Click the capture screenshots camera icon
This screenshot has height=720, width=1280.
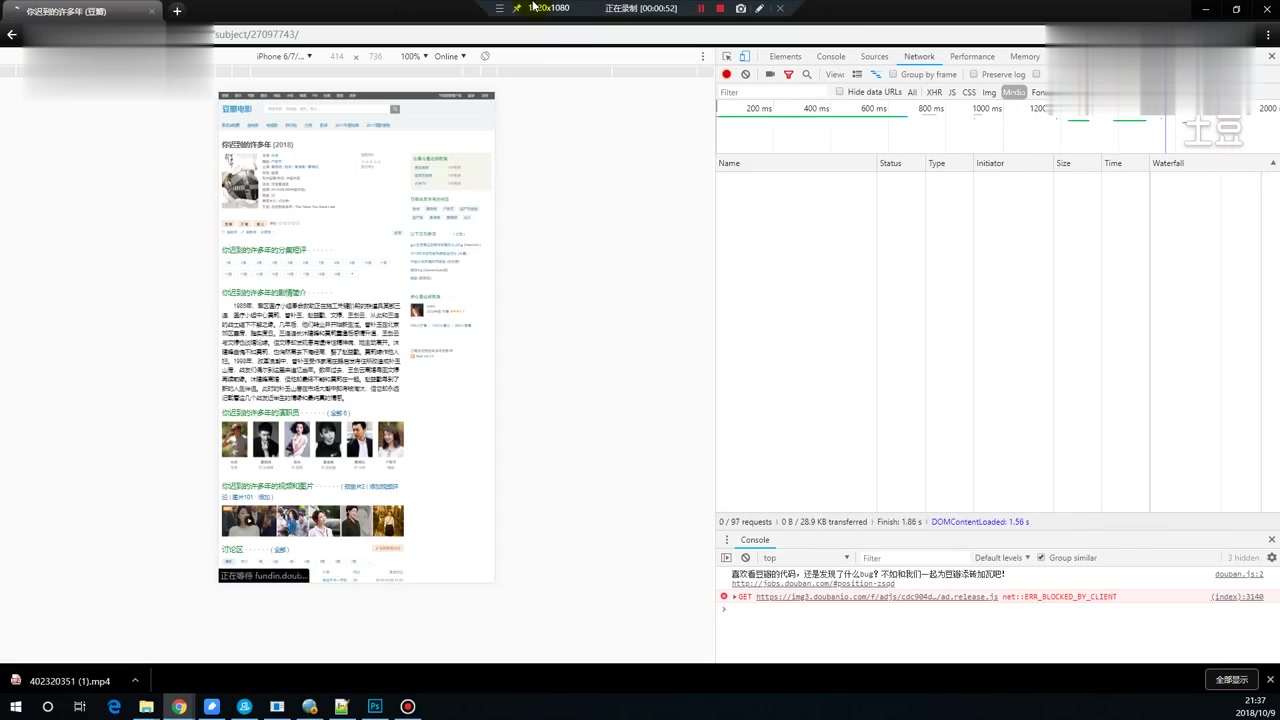tap(769, 74)
